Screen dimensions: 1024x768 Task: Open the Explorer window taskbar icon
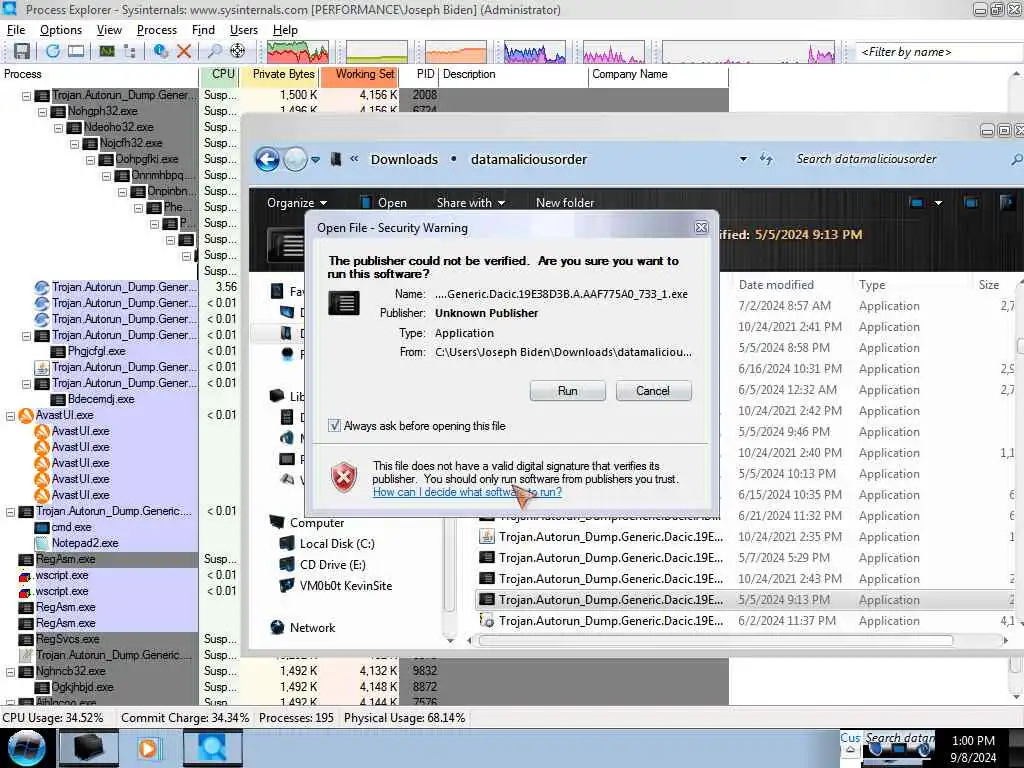89,748
